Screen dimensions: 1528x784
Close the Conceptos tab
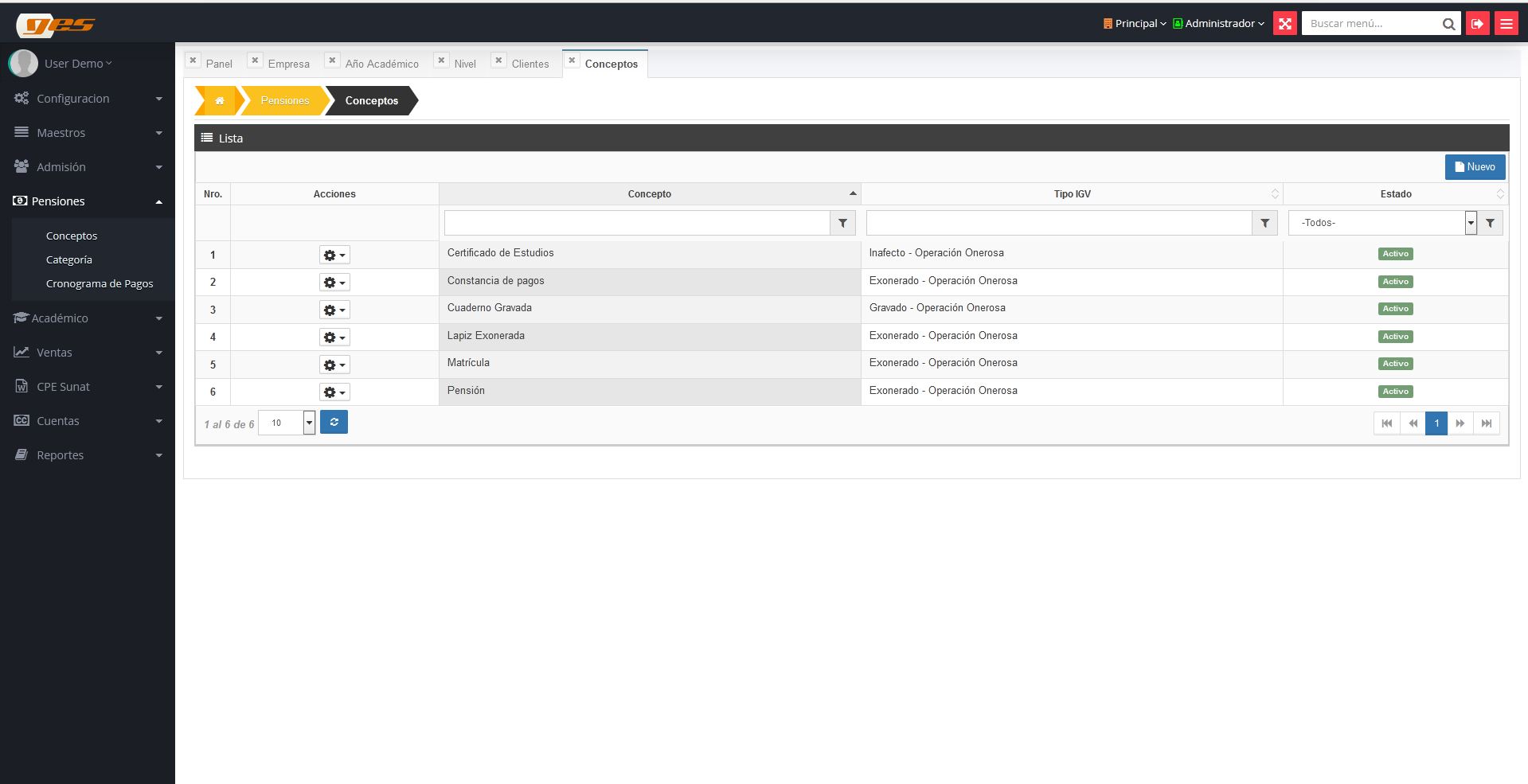(572, 60)
